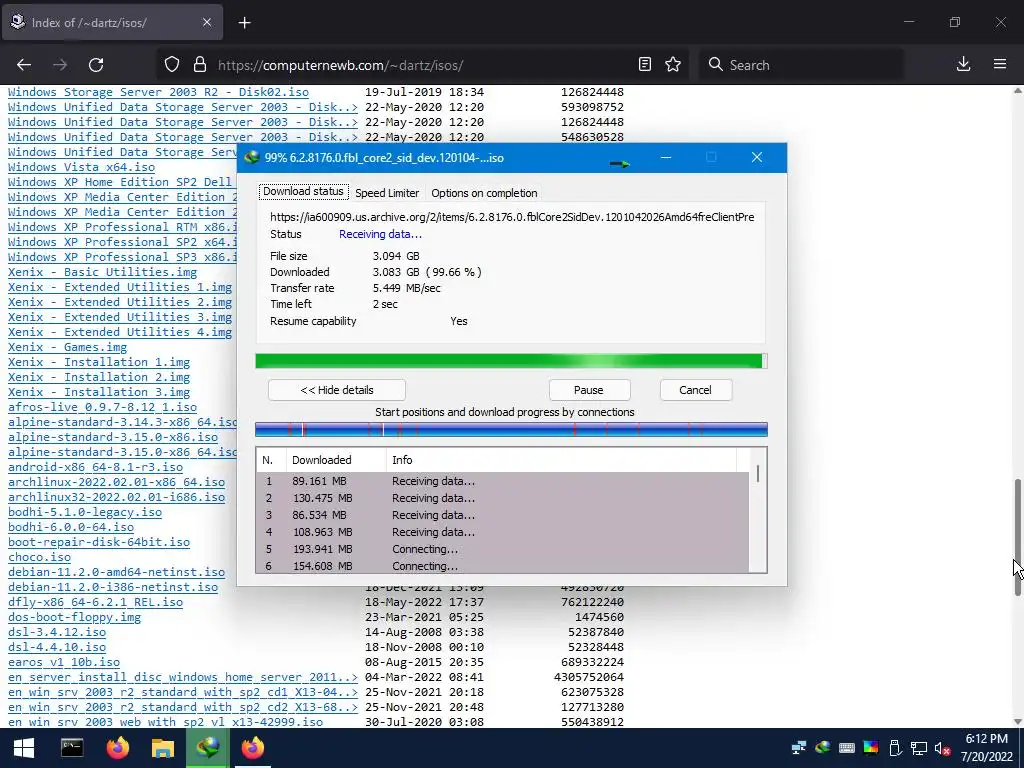Open earos_v1_10b.iso link
The width and height of the screenshot is (1024, 768).
pyautogui.click(x=64, y=663)
